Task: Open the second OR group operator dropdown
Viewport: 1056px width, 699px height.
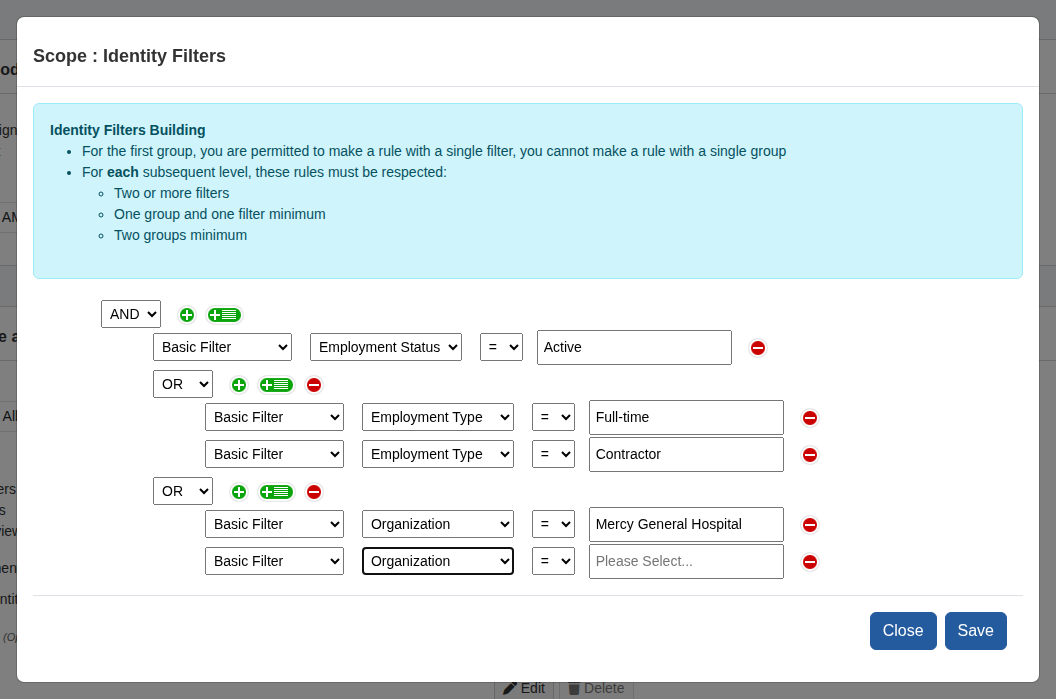Action: pos(183,491)
